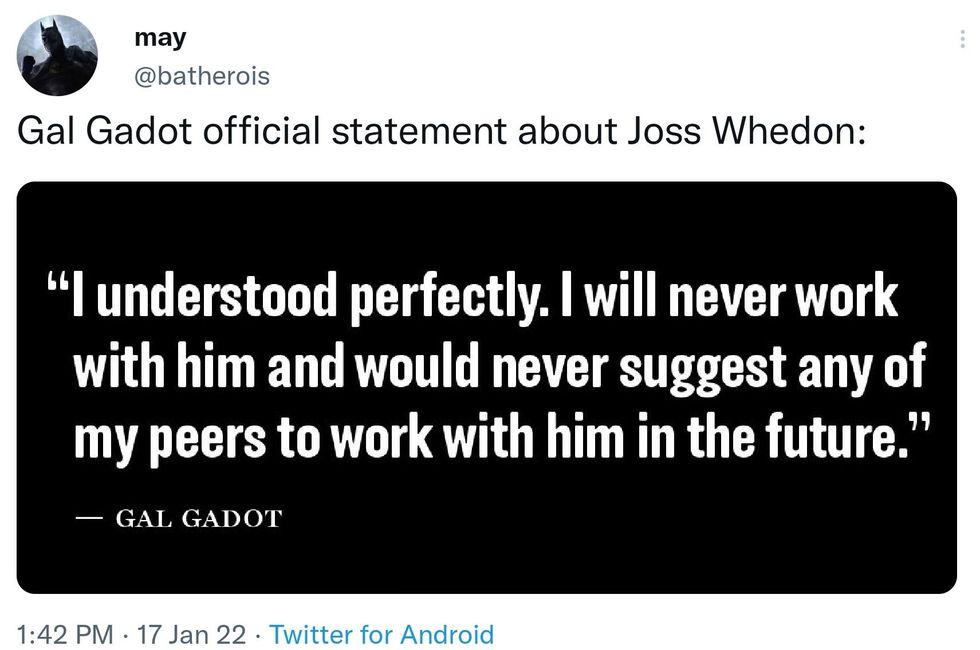Click the Twitter for Android source link

(x=382, y=634)
